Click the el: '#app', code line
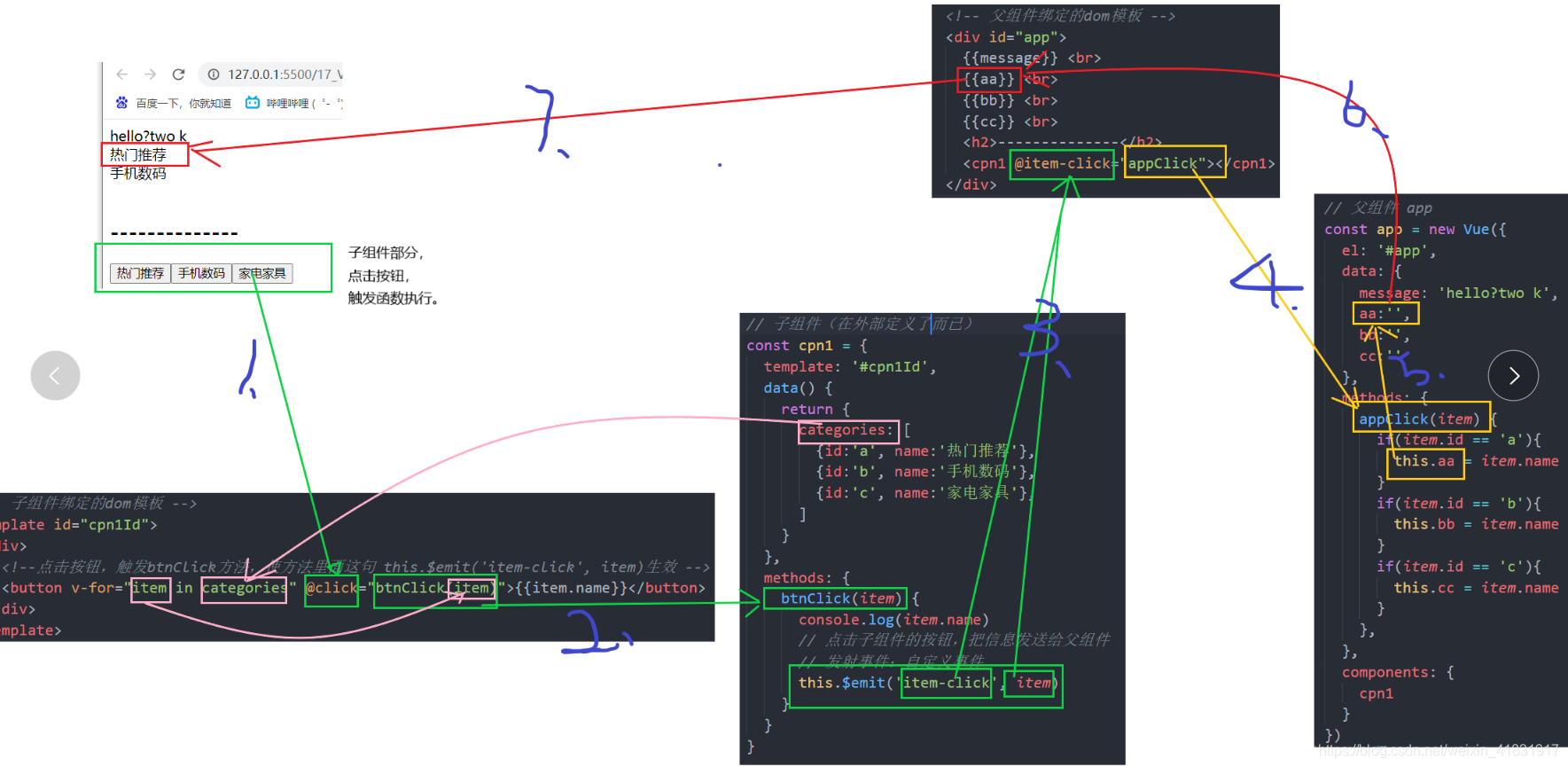Image resolution: width=1568 pixels, height=767 pixels. pyautogui.click(x=1389, y=251)
